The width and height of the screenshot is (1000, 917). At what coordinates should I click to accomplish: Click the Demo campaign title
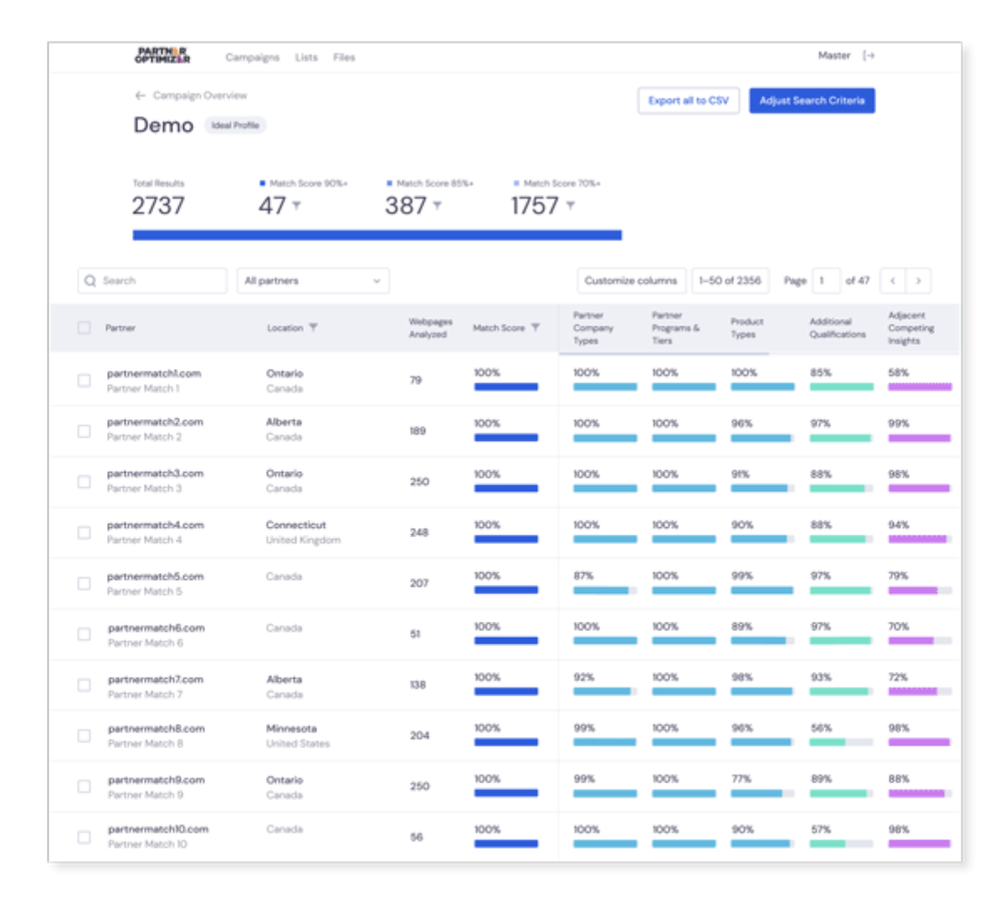coord(163,125)
